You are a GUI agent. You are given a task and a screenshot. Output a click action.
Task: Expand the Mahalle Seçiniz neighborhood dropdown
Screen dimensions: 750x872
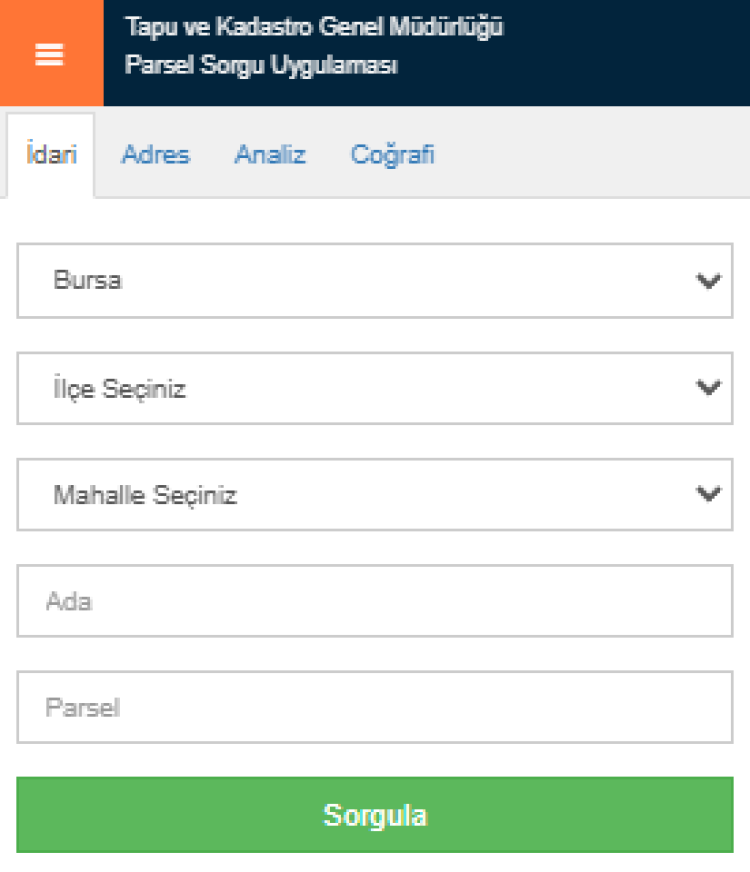click(374, 494)
